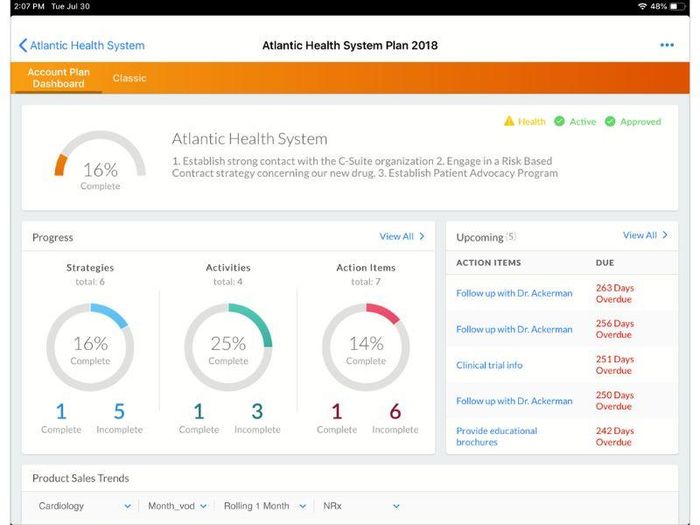The width and height of the screenshot is (700, 525).
Task: Open Follow up item 263 Days Overdue
Action: point(514,293)
